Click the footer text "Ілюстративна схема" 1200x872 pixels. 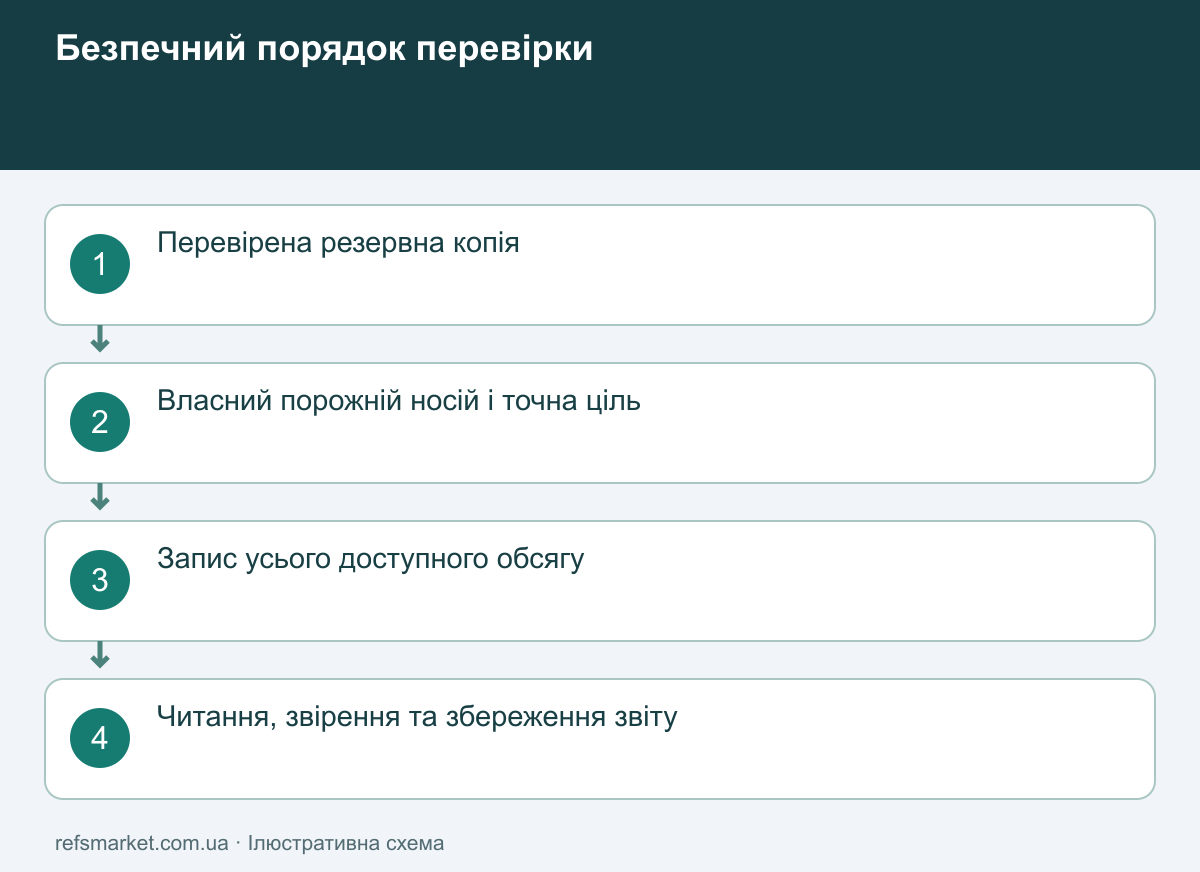346,843
